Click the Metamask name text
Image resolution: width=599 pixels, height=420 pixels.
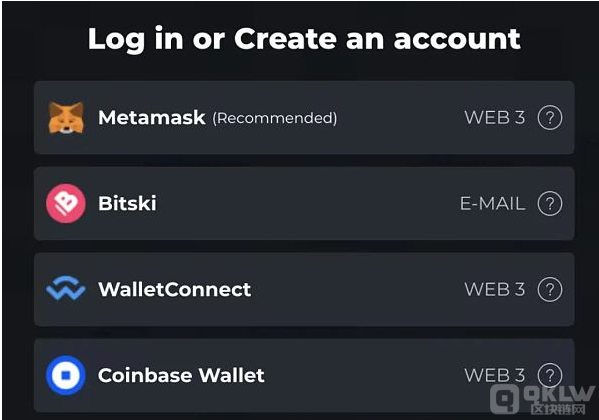pyautogui.click(x=152, y=117)
